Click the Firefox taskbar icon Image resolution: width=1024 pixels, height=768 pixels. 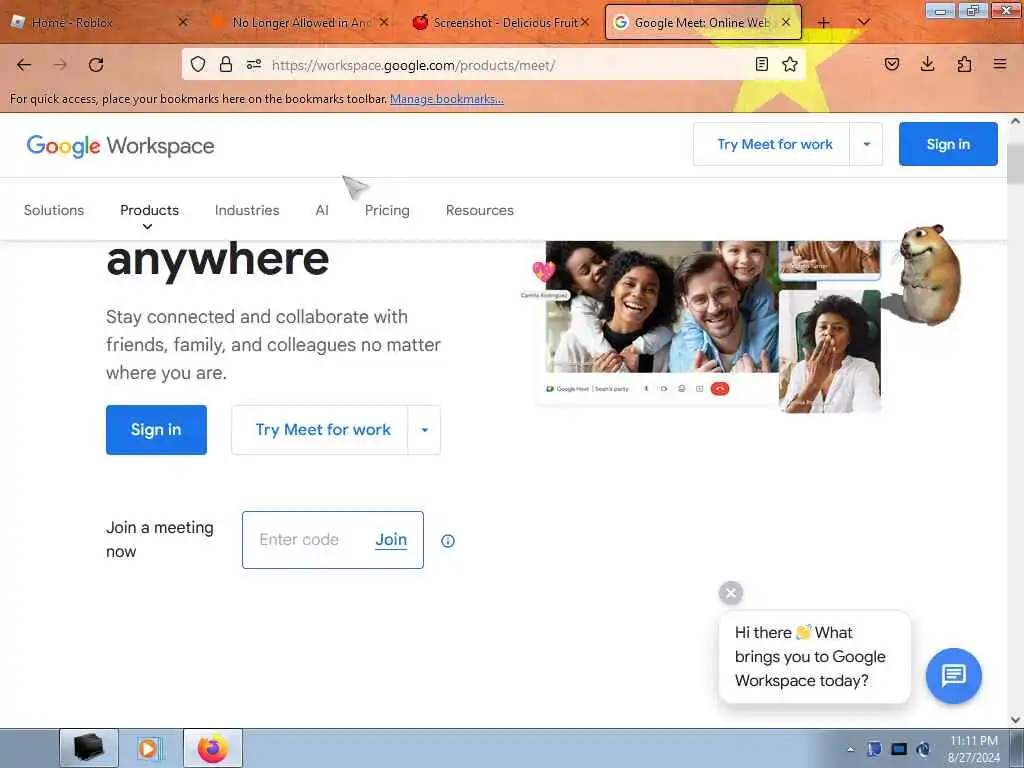(x=213, y=748)
